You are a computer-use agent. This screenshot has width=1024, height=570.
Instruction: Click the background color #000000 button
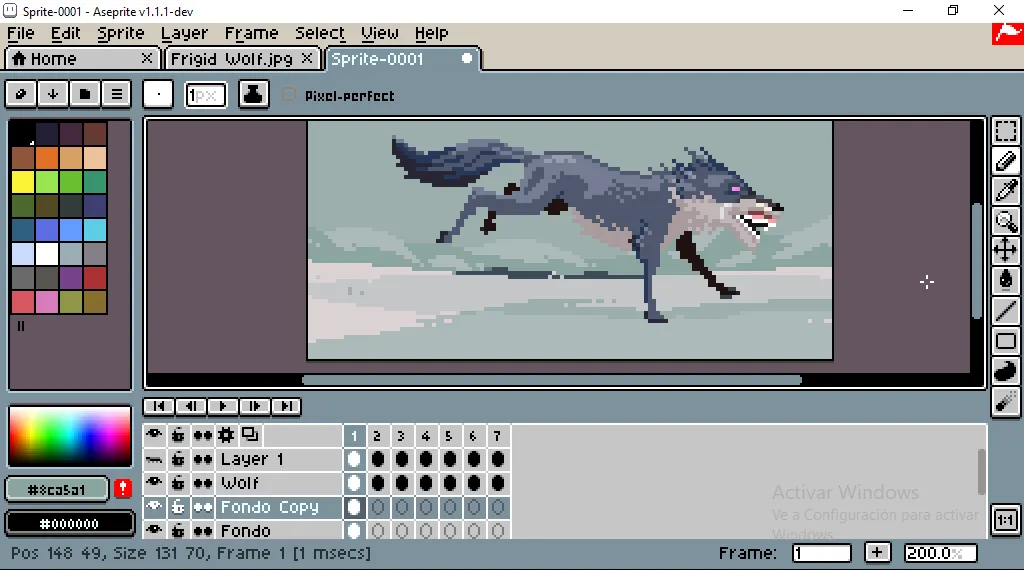[69, 524]
